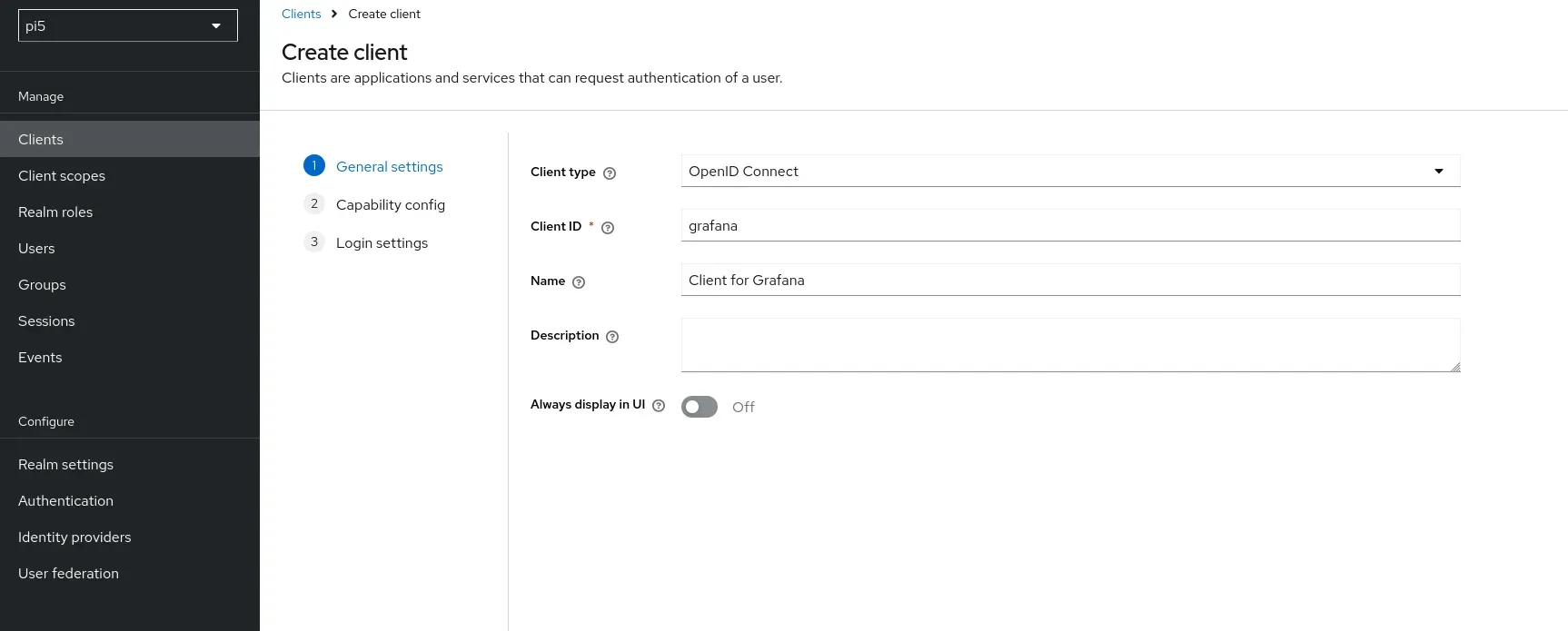
Task: Click the empty Description text area
Action: coord(1070,345)
